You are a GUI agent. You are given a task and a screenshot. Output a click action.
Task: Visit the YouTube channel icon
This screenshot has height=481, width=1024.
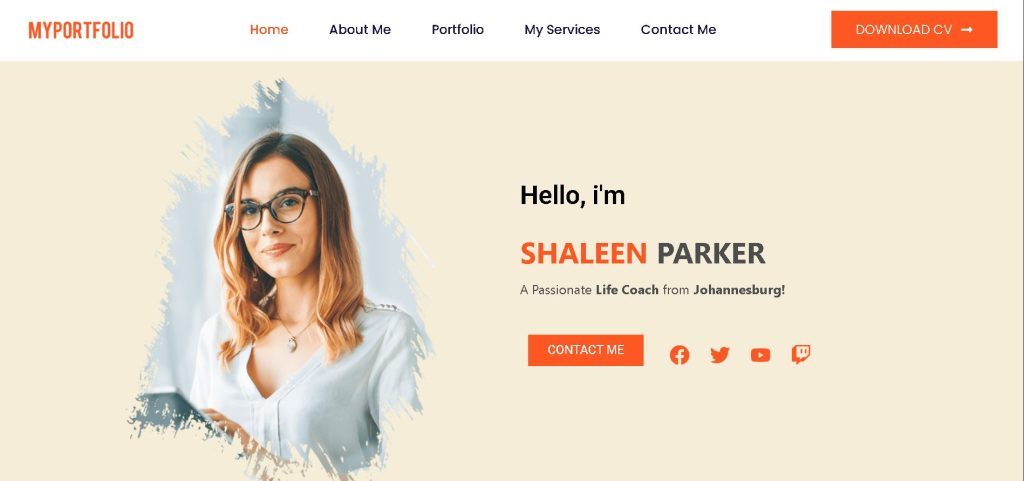coord(760,355)
